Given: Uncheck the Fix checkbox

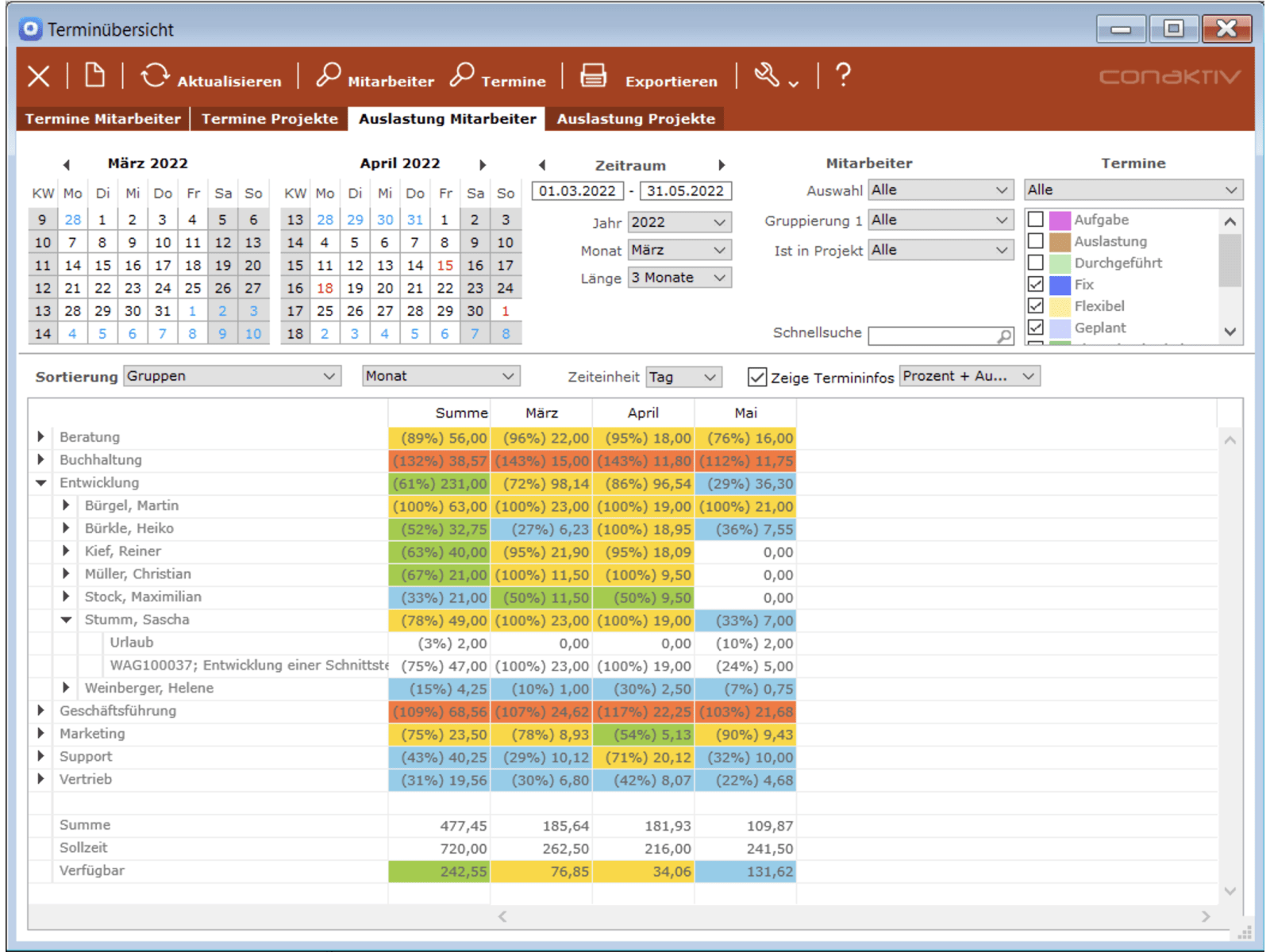Looking at the screenshot, I should (1036, 284).
